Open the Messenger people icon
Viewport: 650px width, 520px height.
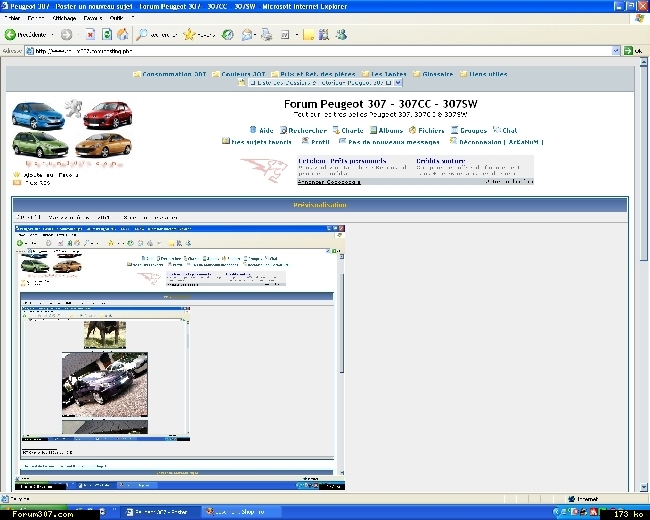click(x=342, y=35)
